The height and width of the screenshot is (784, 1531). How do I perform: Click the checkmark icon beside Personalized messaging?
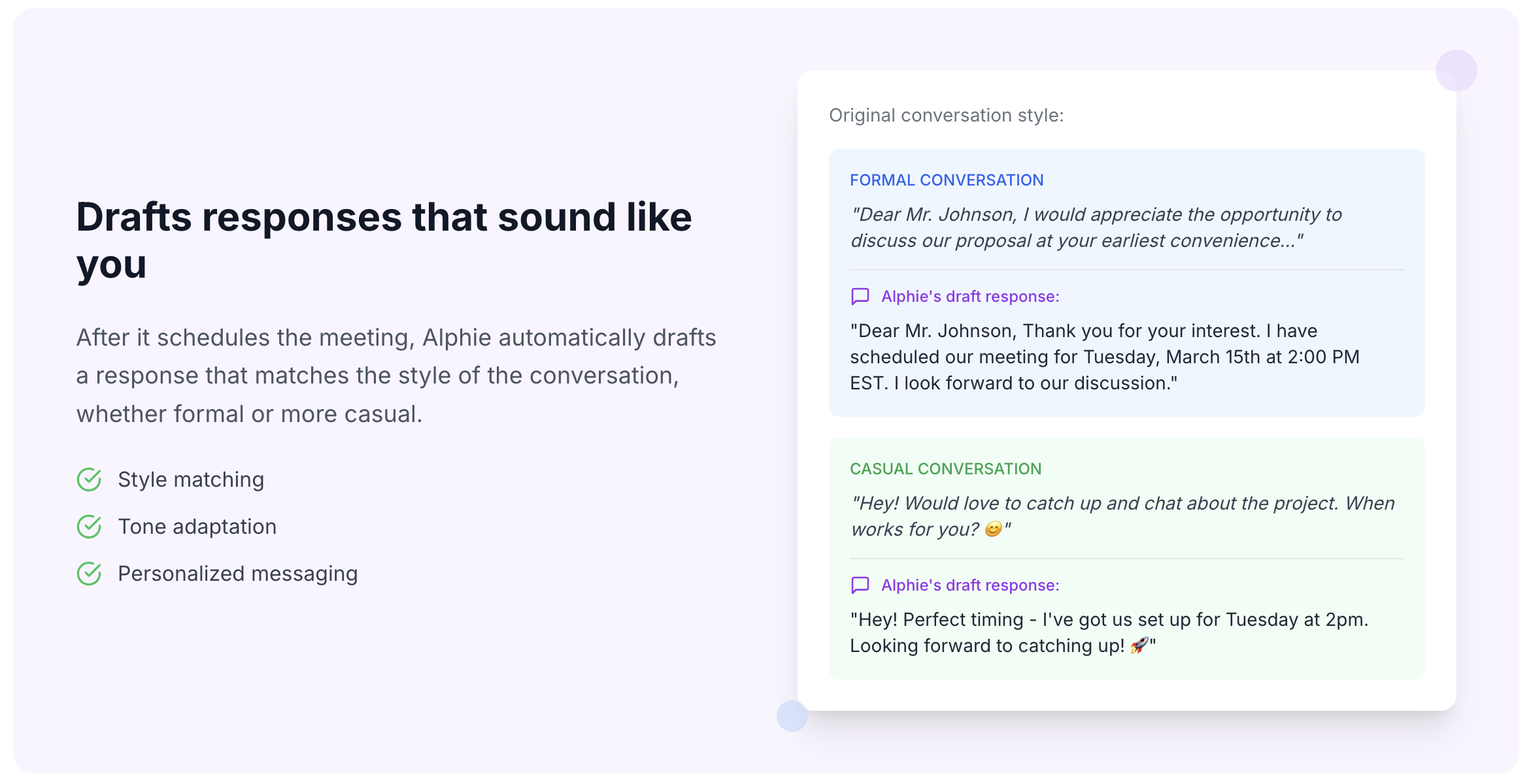[89, 574]
